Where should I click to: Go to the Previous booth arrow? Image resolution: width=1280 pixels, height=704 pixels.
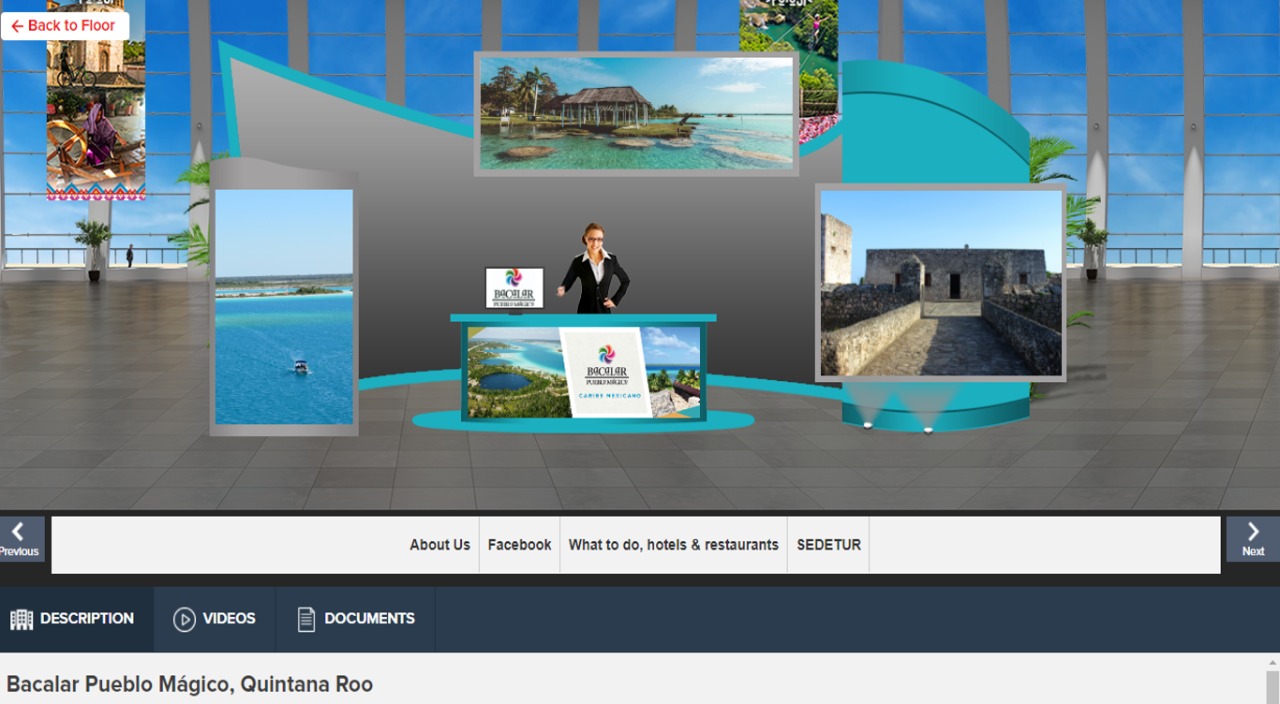point(21,539)
